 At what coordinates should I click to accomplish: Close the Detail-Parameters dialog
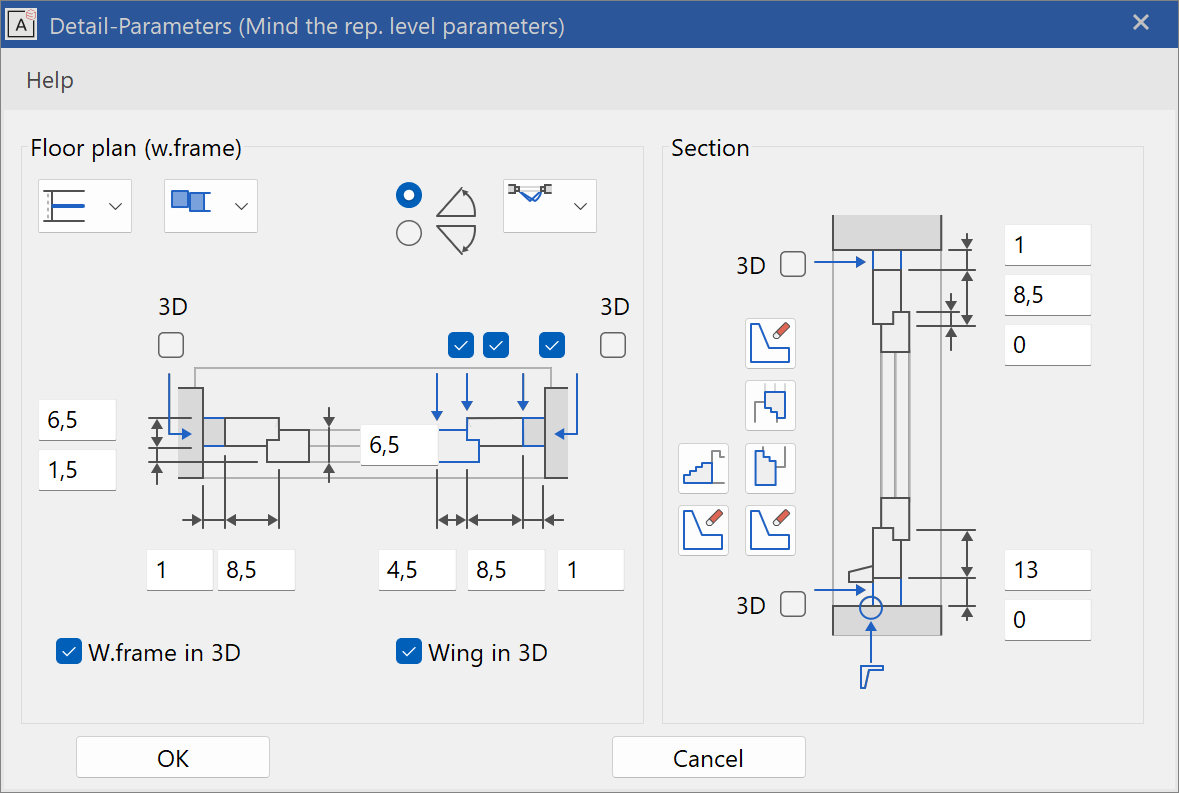[x=1141, y=23]
